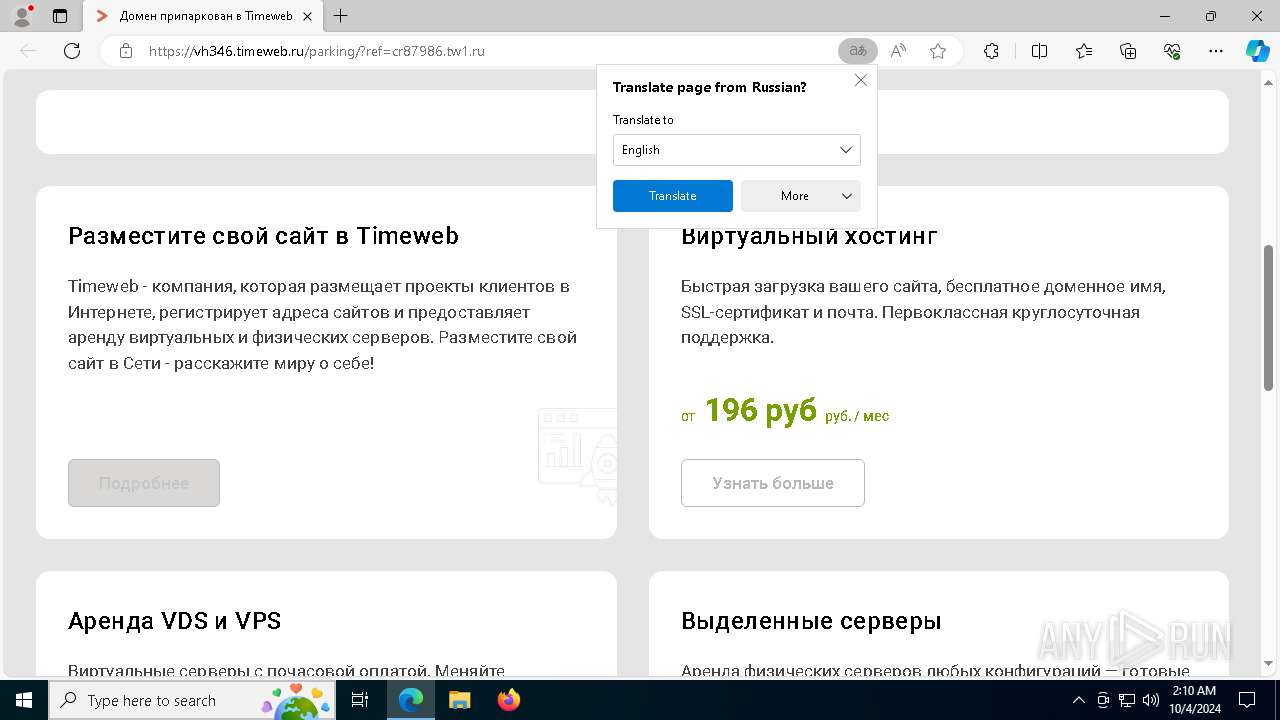Open browser Extensions icon
Image resolution: width=1280 pixels, height=720 pixels.
pos(991,51)
